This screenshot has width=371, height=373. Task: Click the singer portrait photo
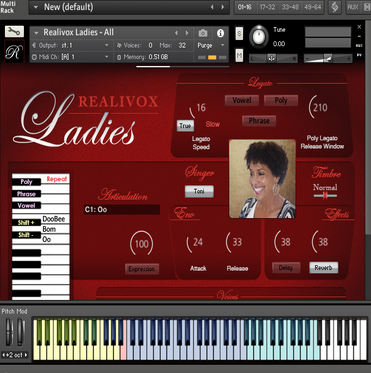click(263, 179)
